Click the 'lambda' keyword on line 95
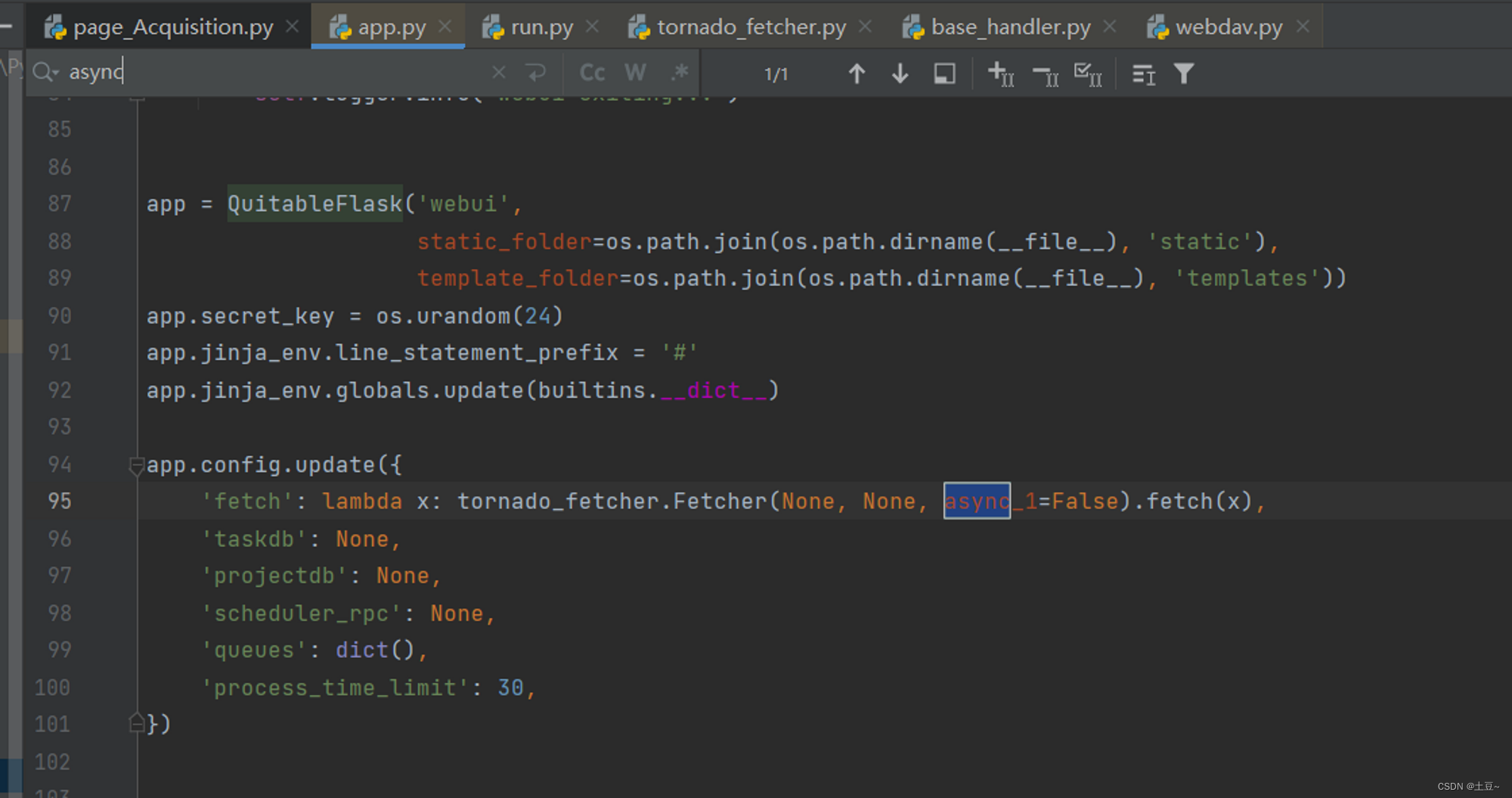The height and width of the screenshot is (798, 1512). (x=362, y=501)
